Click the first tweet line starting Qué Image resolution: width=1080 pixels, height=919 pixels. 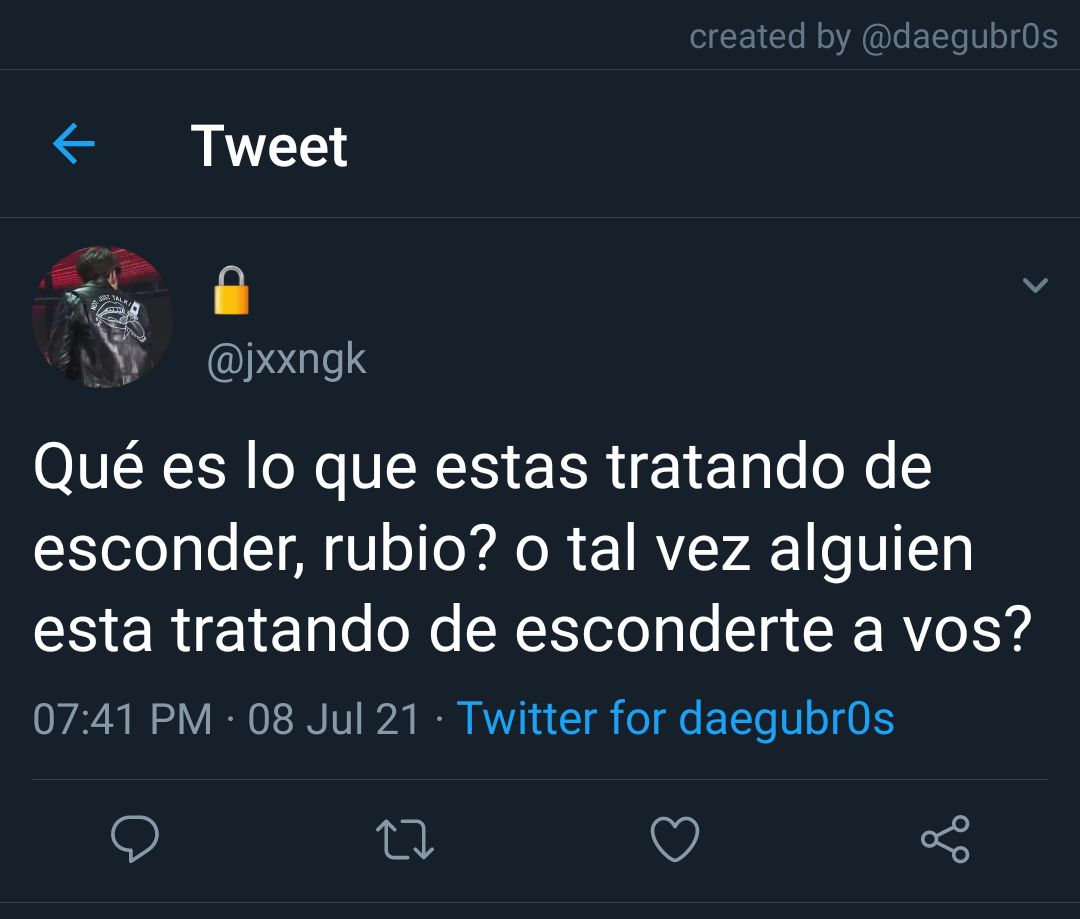coord(482,468)
